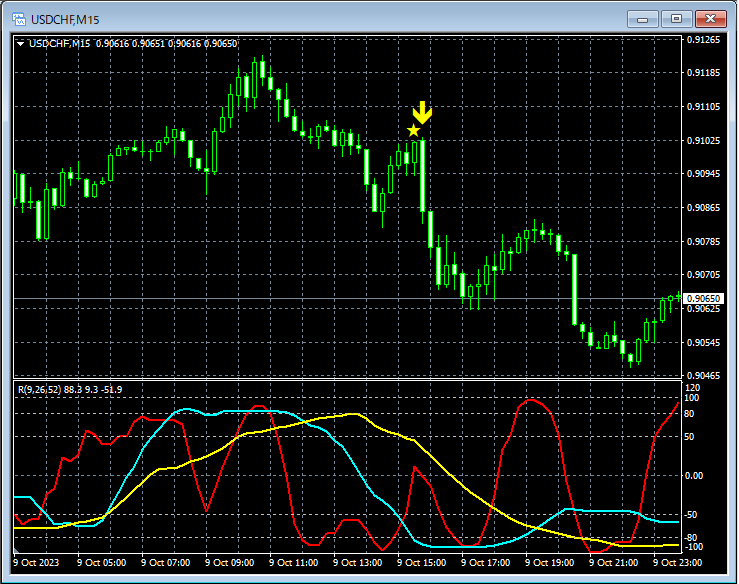Click the 0.90625 price scale label

point(703,308)
